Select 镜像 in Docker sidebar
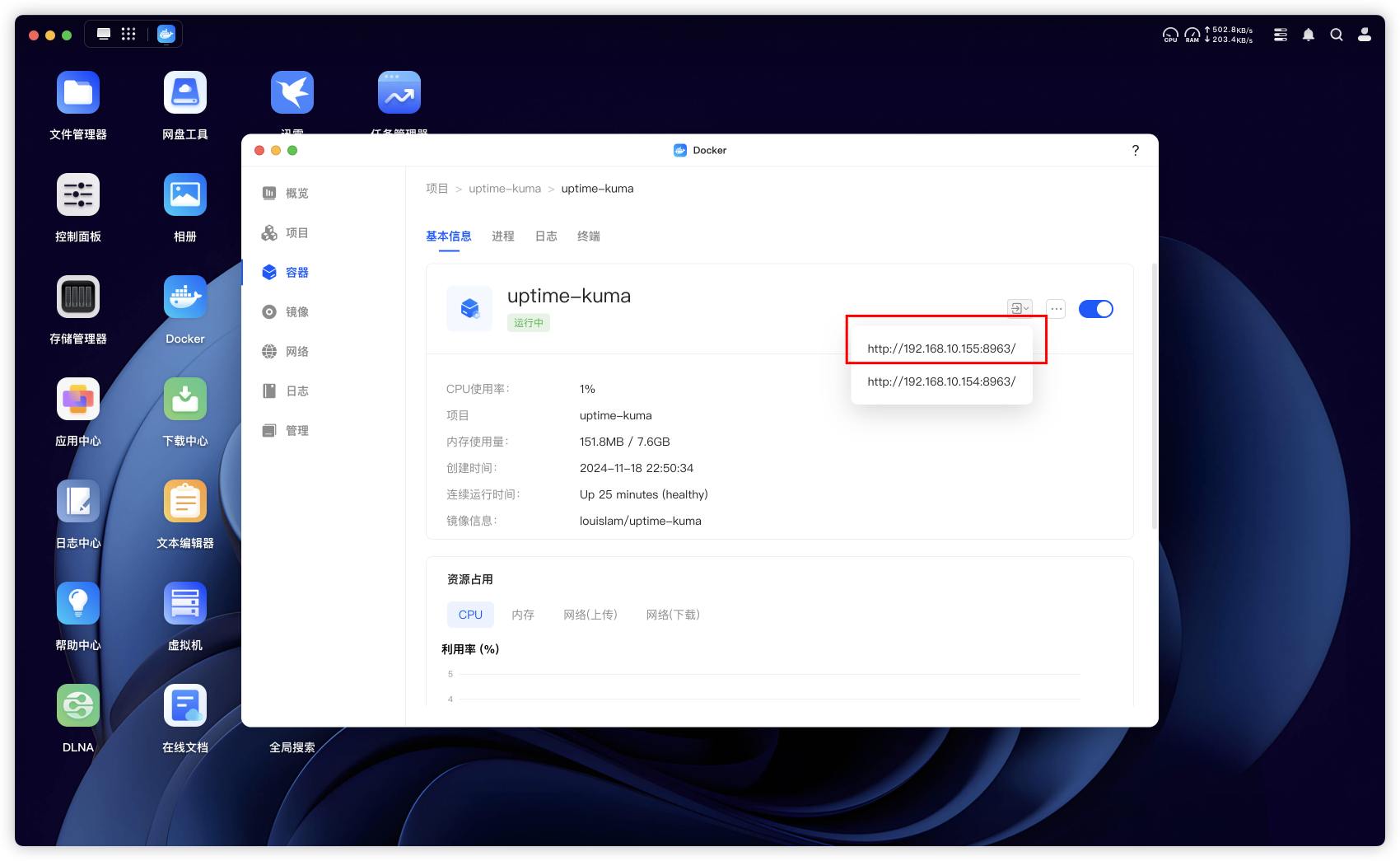 (x=285, y=312)
